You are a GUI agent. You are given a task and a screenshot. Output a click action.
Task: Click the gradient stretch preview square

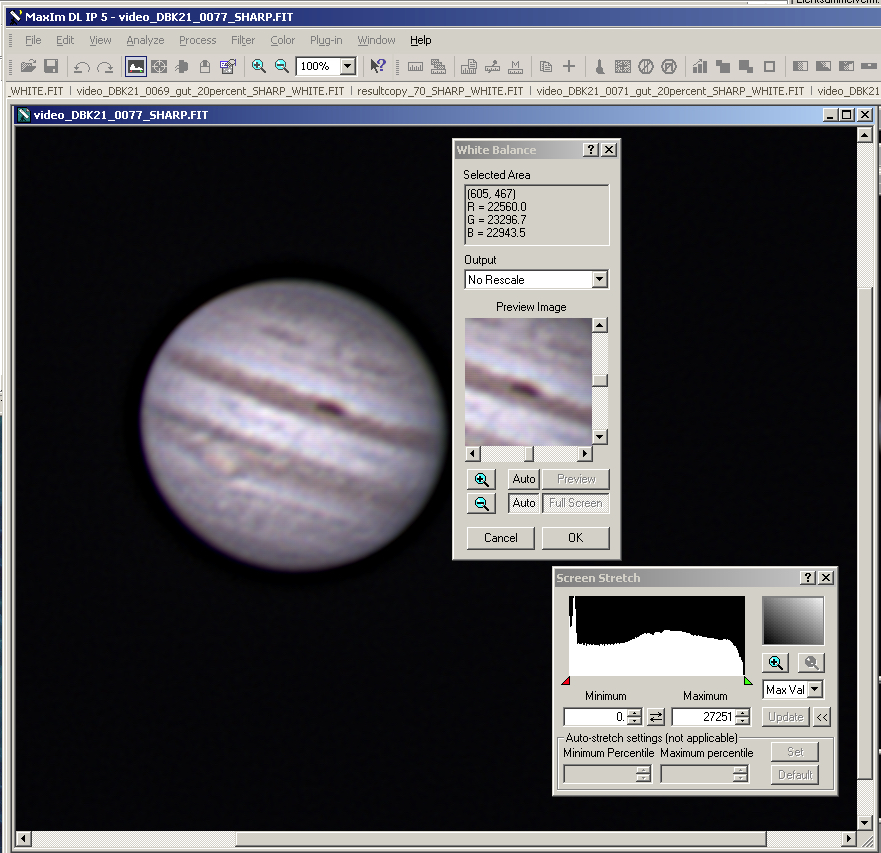(x=793, y=620)
